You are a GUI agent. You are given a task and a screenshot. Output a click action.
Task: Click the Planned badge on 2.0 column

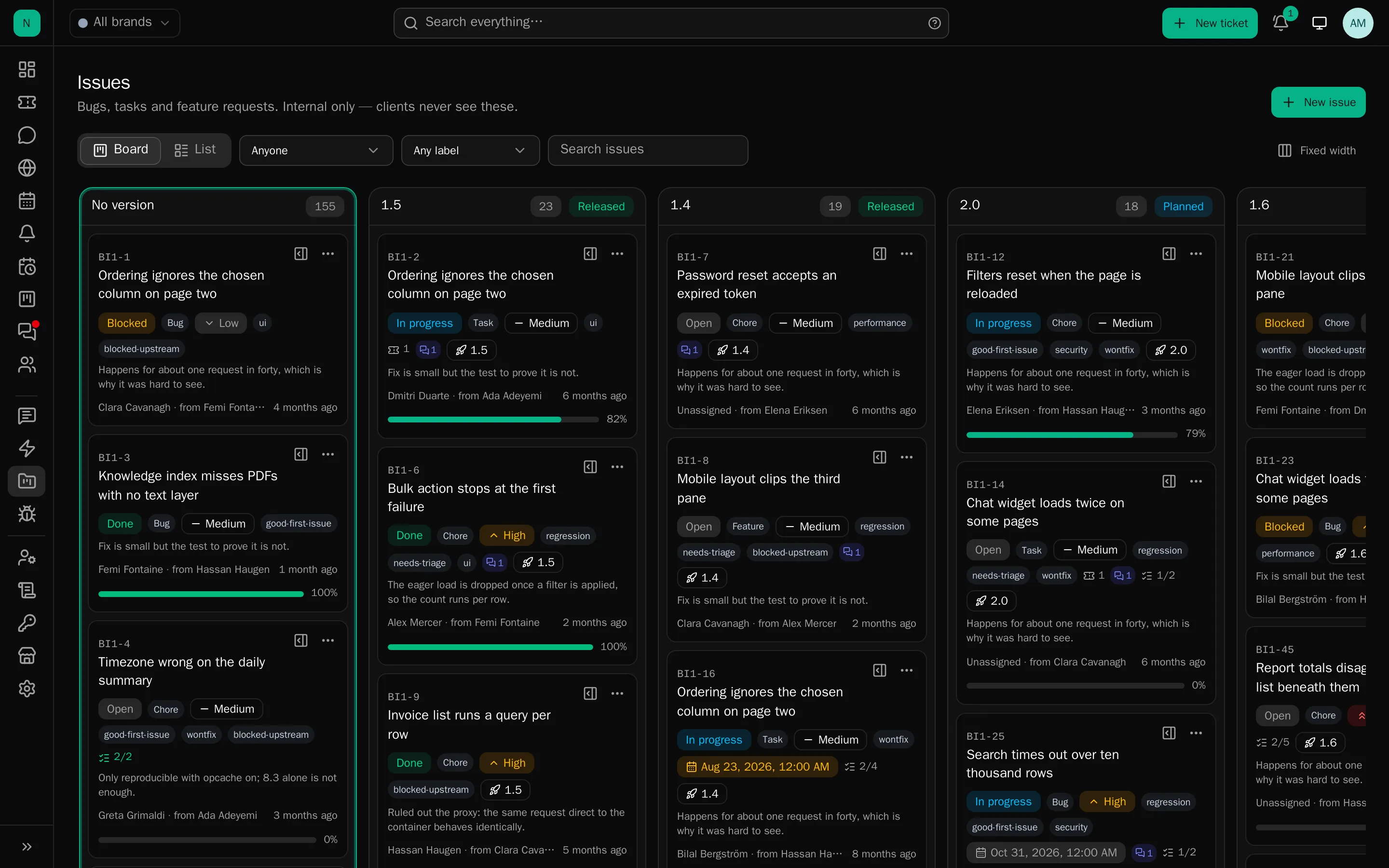coord(1183,207)
